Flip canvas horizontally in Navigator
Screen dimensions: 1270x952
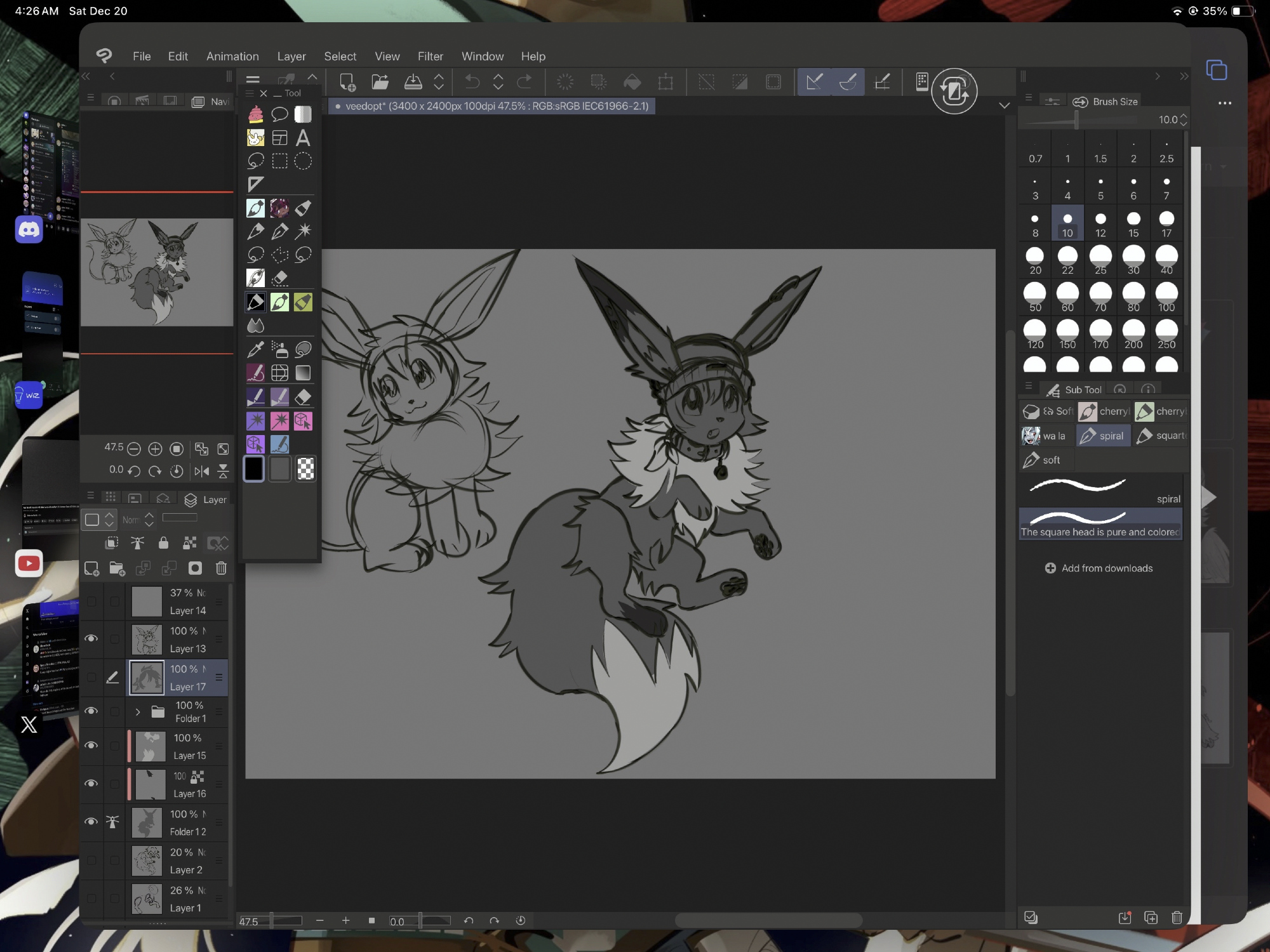point(202,471)
